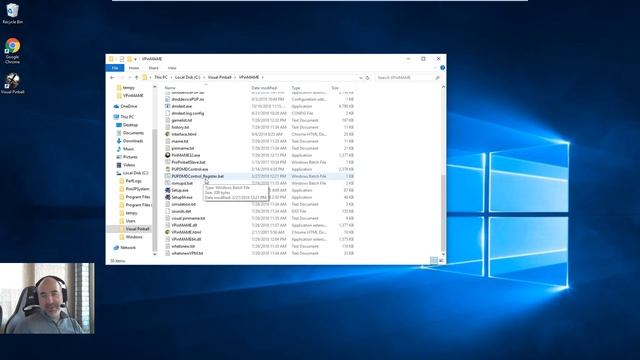
Task: Click the Properties quick access toolbar icon
Action: click(x=122, y=59)
